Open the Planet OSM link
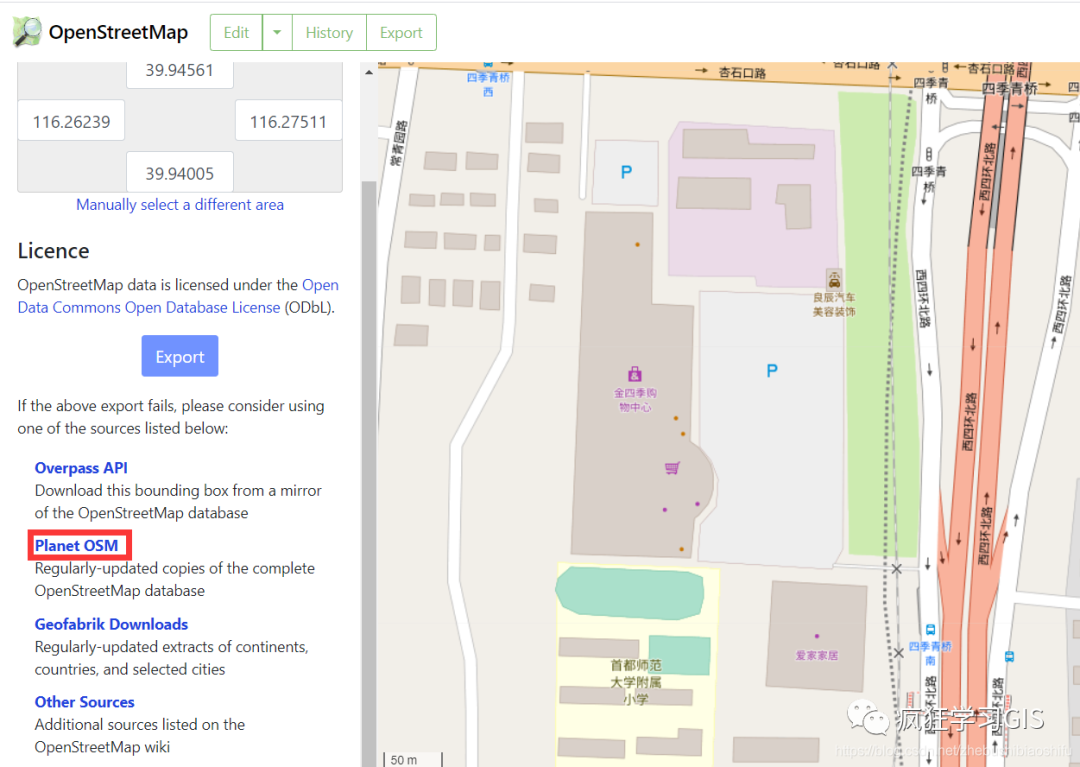 [x=76, y=546]
